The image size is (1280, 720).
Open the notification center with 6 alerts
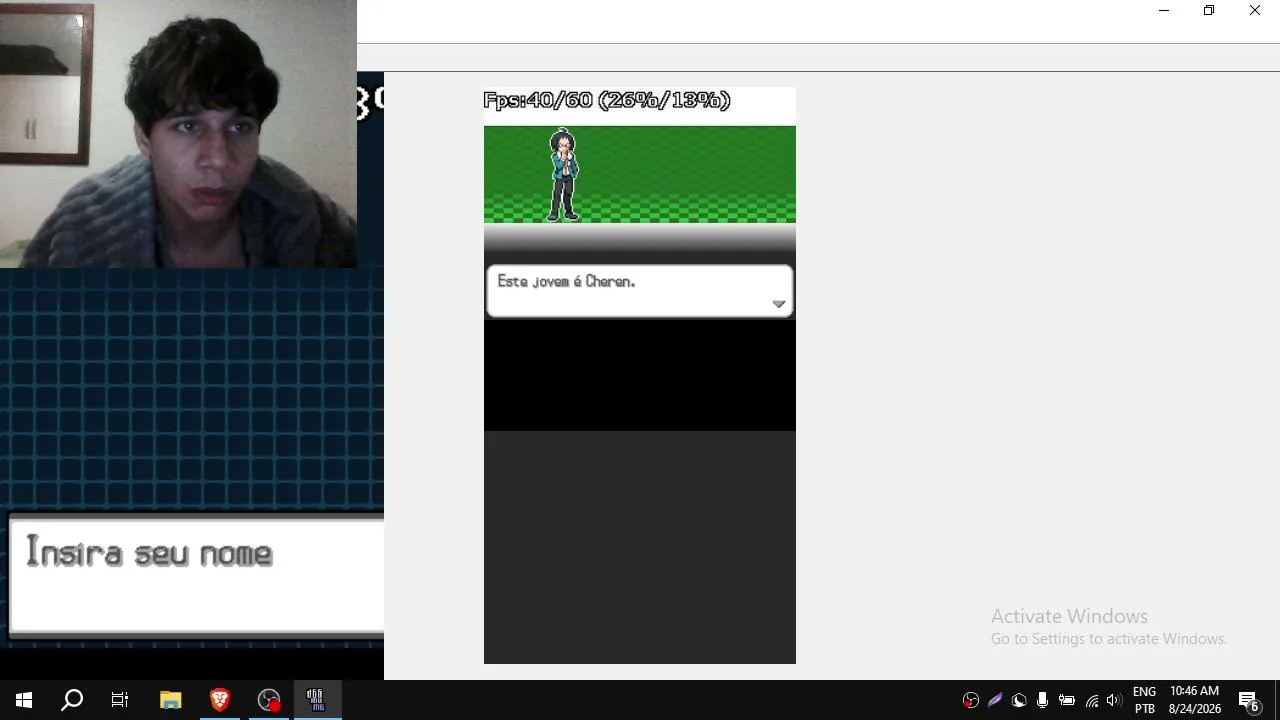pyautogui.click(x=1249, y=700)
